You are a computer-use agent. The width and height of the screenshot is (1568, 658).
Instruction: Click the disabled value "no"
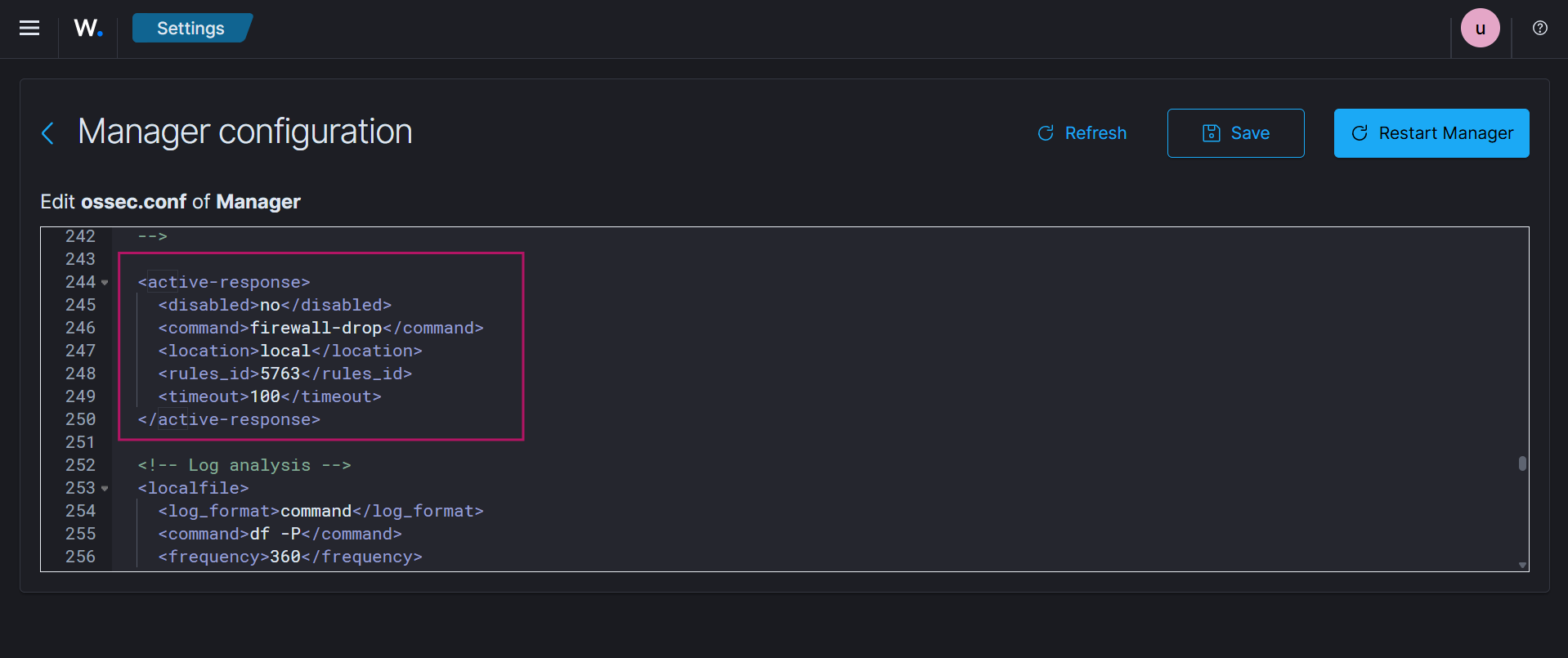(270, 305)
